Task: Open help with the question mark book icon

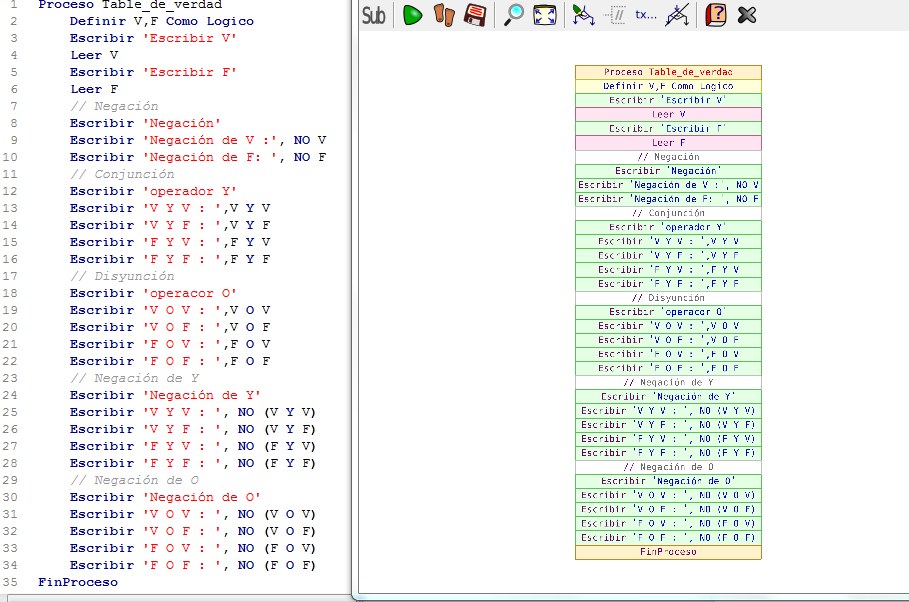Action: point(716,15)
